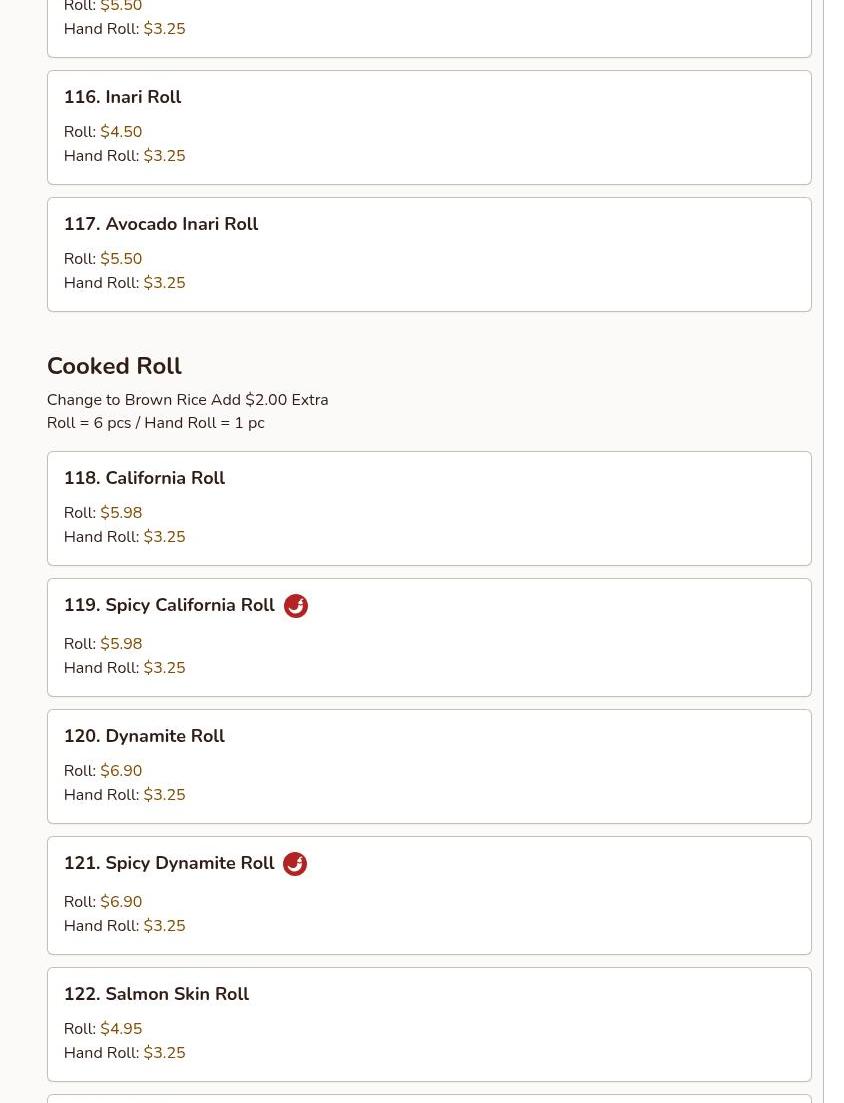Viewport: 844px width, 1103px height.
Task: Click the spicy pepper icon beside Spicy Dynamite Roll
Action: tap(295, 864)
